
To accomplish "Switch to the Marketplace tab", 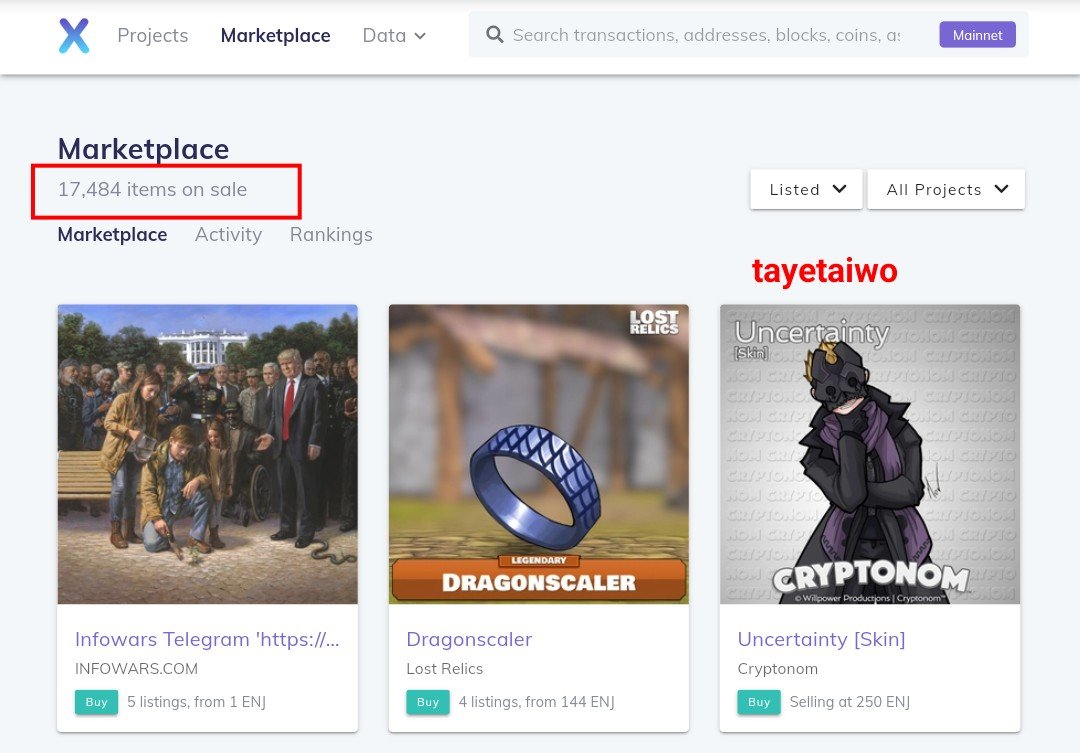I will pos(112,235).
